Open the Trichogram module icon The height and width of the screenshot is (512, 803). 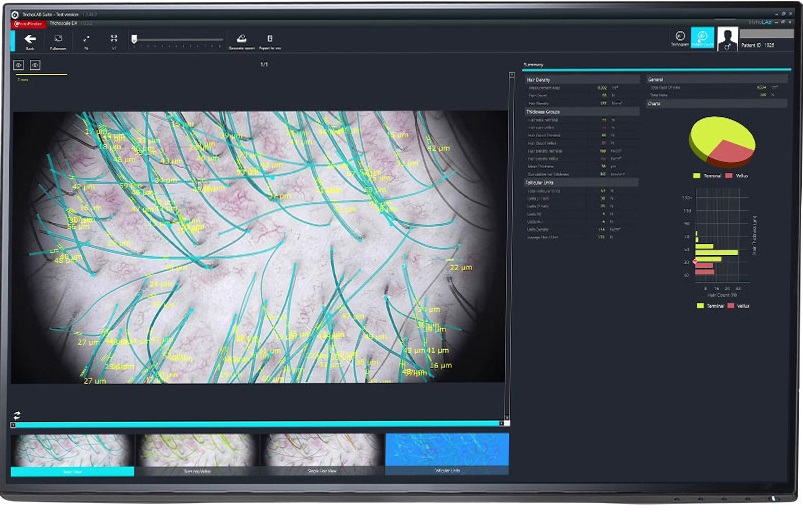(x=680, y=38)
